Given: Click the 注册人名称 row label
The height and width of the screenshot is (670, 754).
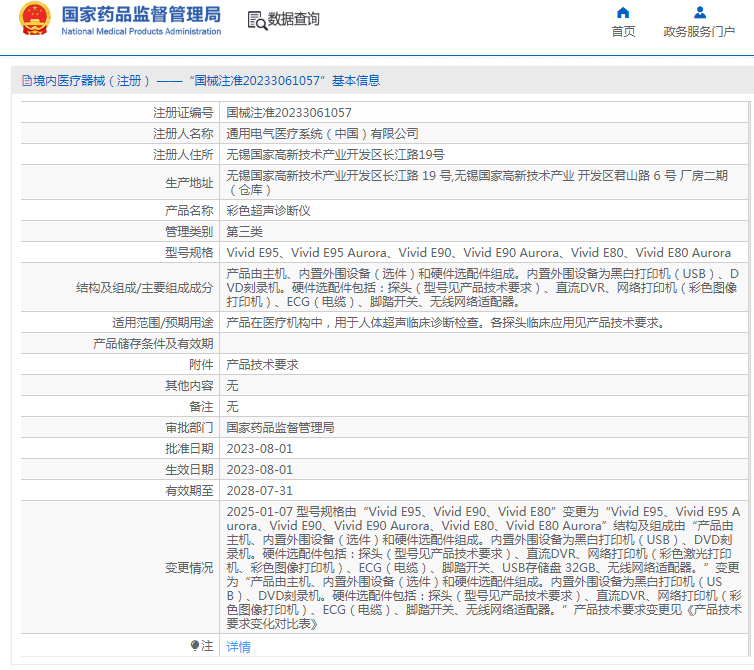Looking at the screenshot, I should [x=183, y=134].
